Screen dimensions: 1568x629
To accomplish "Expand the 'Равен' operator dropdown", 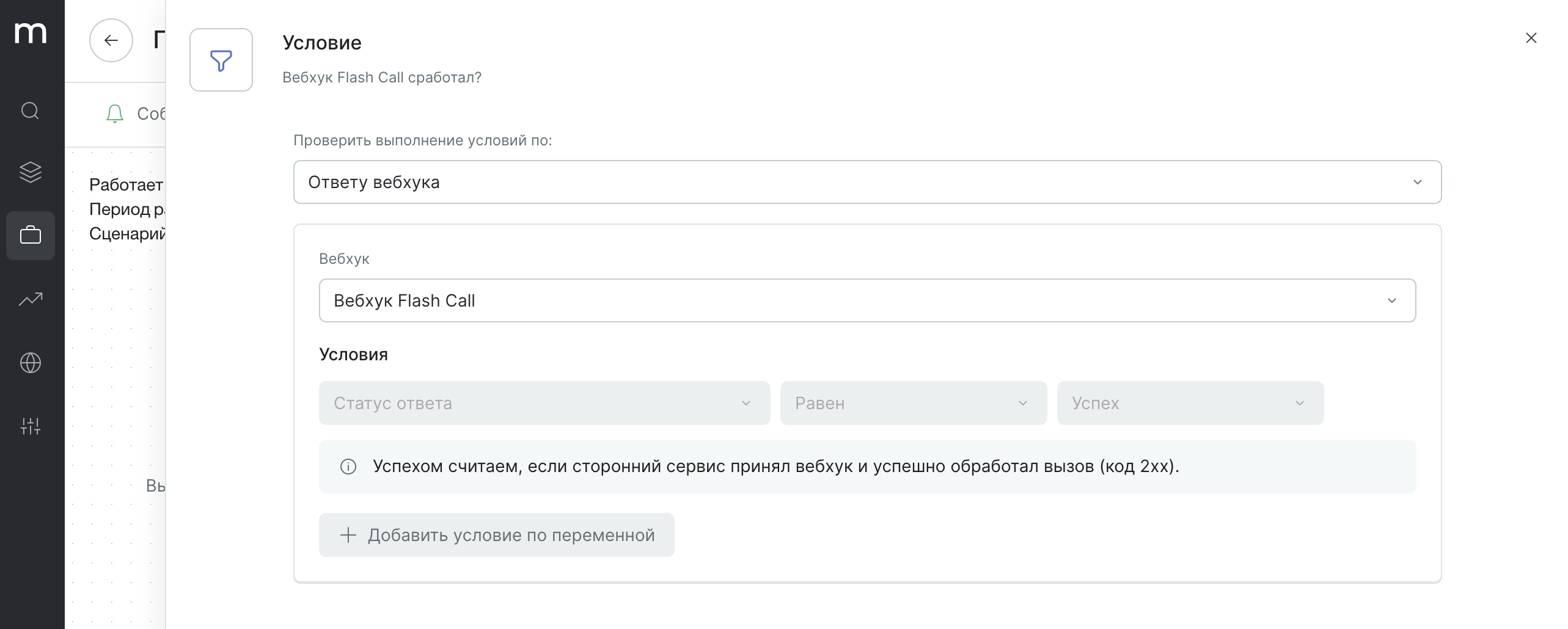I will click(x=914, y=403).
